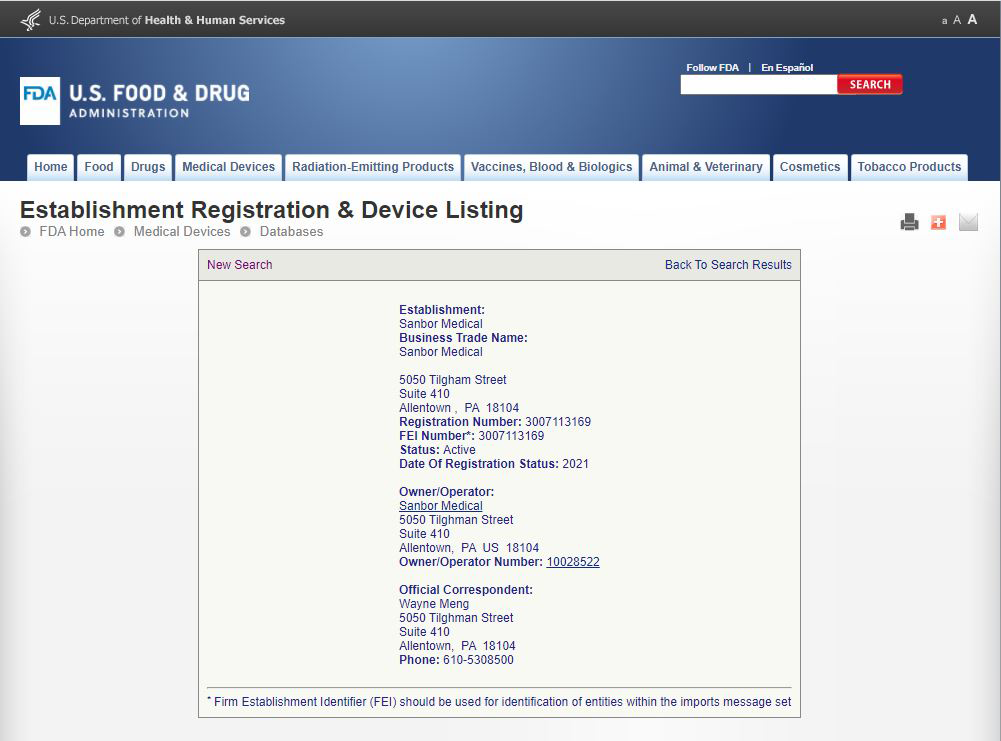
Task: Click the New Search link
Action: (239, 265)
